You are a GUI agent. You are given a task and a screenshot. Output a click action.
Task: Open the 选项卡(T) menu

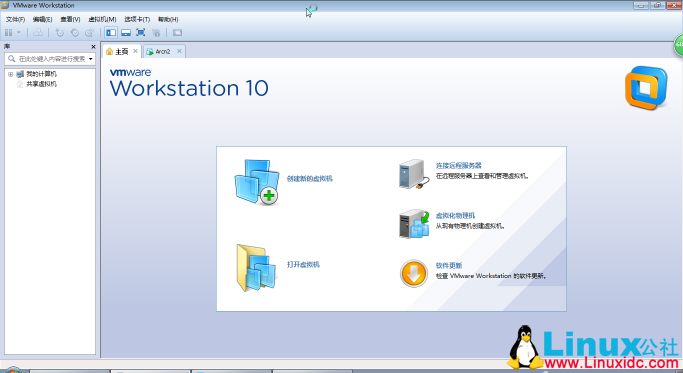click(x=137, y=19)
